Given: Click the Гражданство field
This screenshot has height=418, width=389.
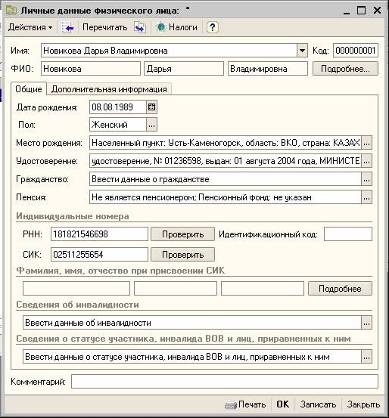Looking at the screenshot, I should tap(226, 179).
